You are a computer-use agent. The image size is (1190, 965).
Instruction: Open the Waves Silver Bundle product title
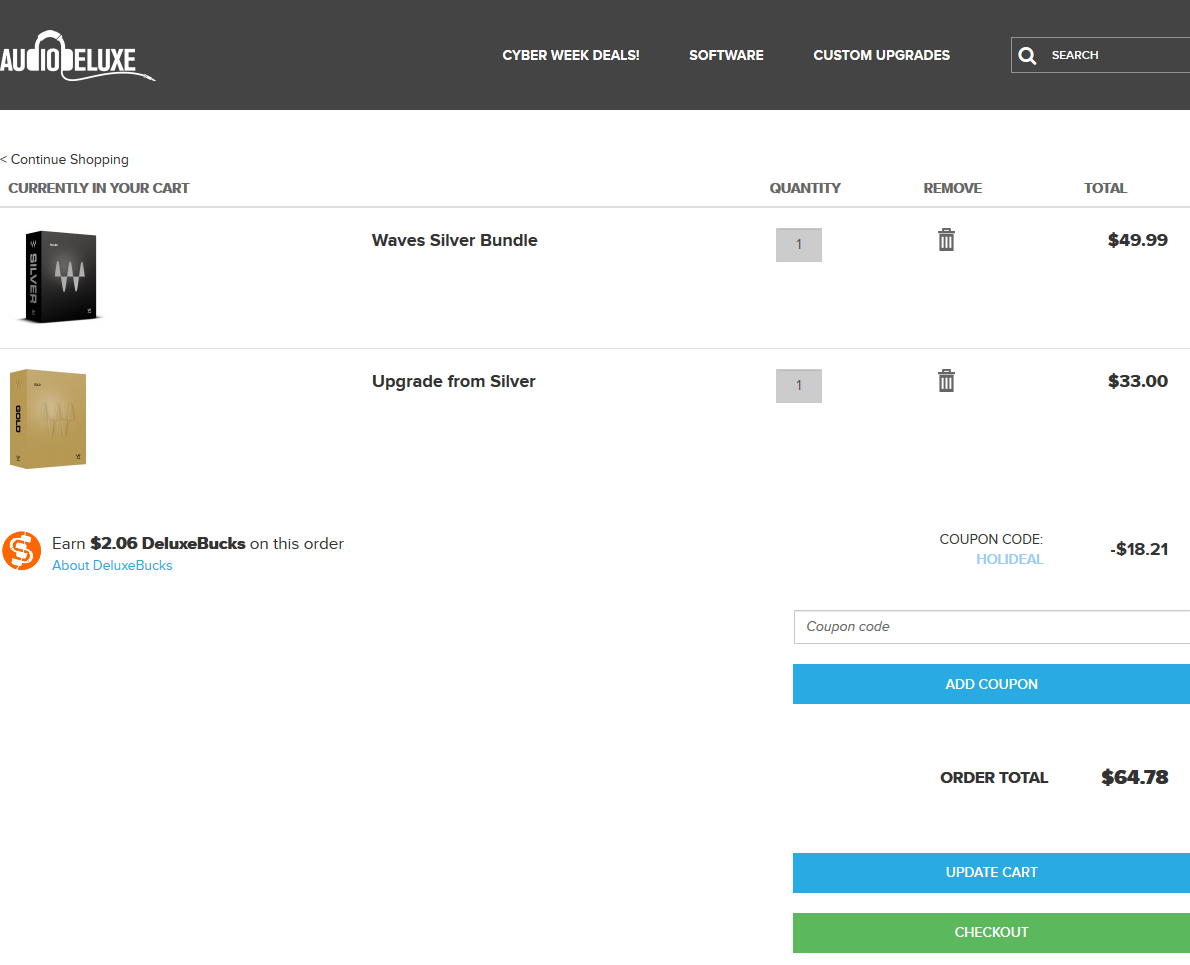[x=455, y=240]
